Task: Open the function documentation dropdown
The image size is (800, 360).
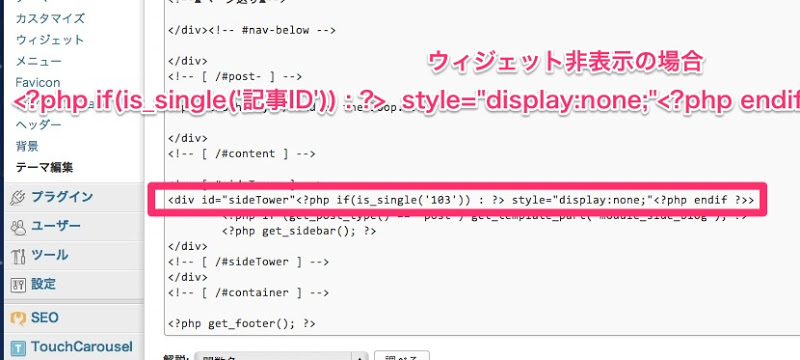Action: coord(281,356)
